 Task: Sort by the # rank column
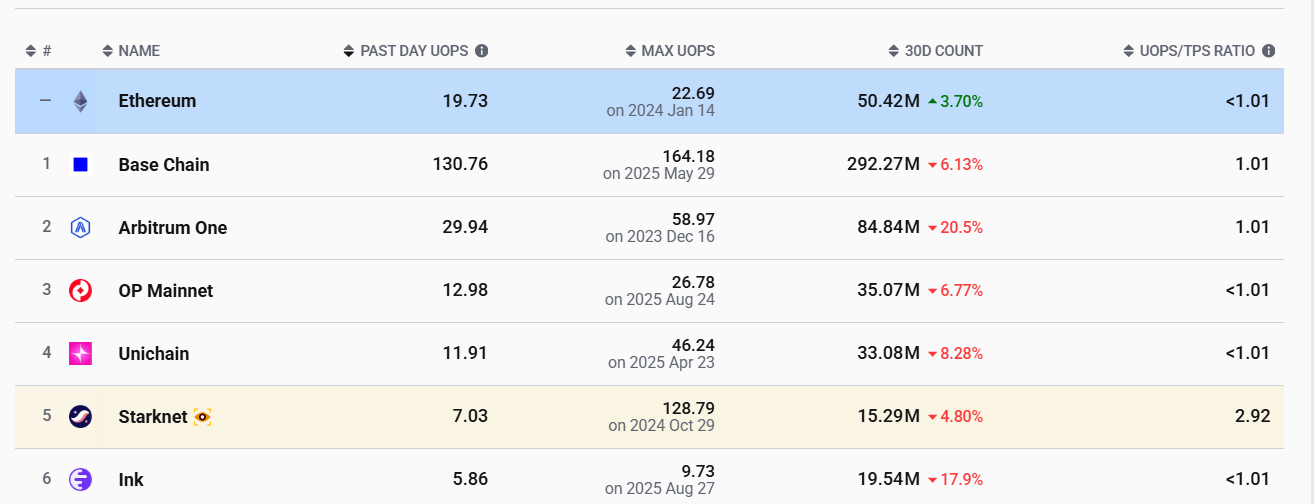pyautogui.click(x=39, y=51)
